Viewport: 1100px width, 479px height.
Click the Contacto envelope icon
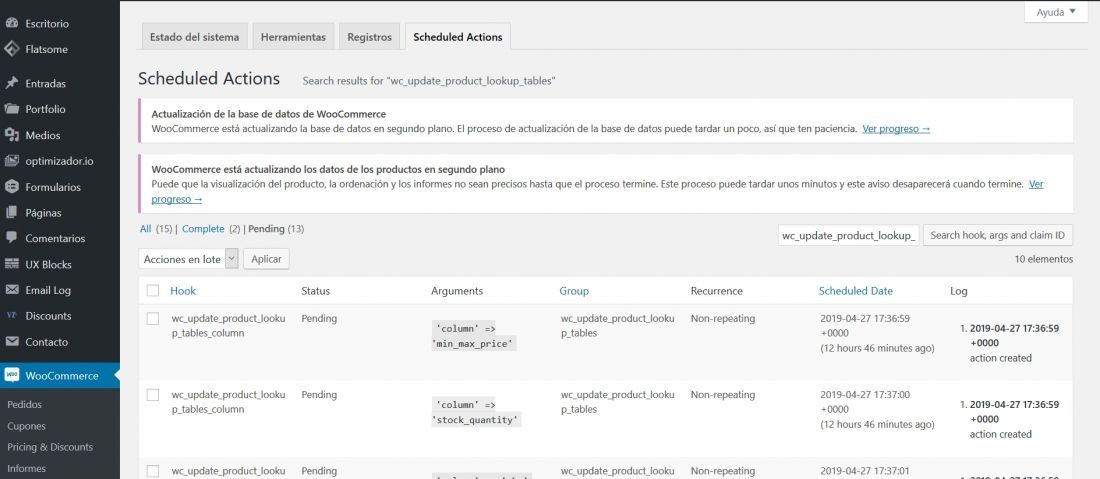[11, 342]
